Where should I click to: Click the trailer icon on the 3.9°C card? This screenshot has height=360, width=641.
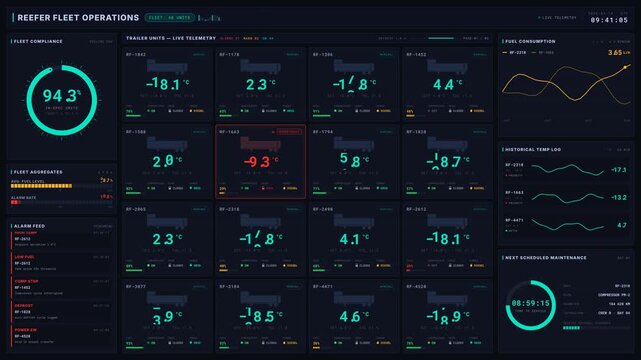click(167, 299)
